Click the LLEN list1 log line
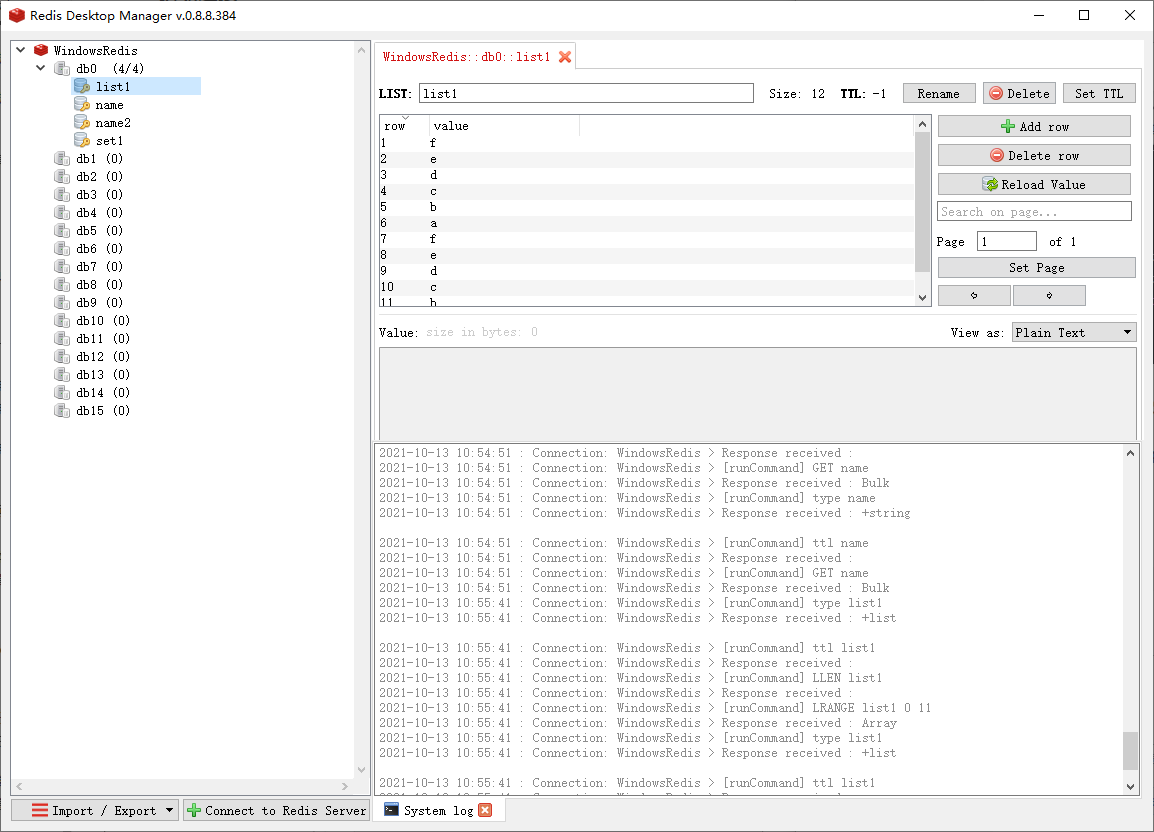 [x=631, y=677]
